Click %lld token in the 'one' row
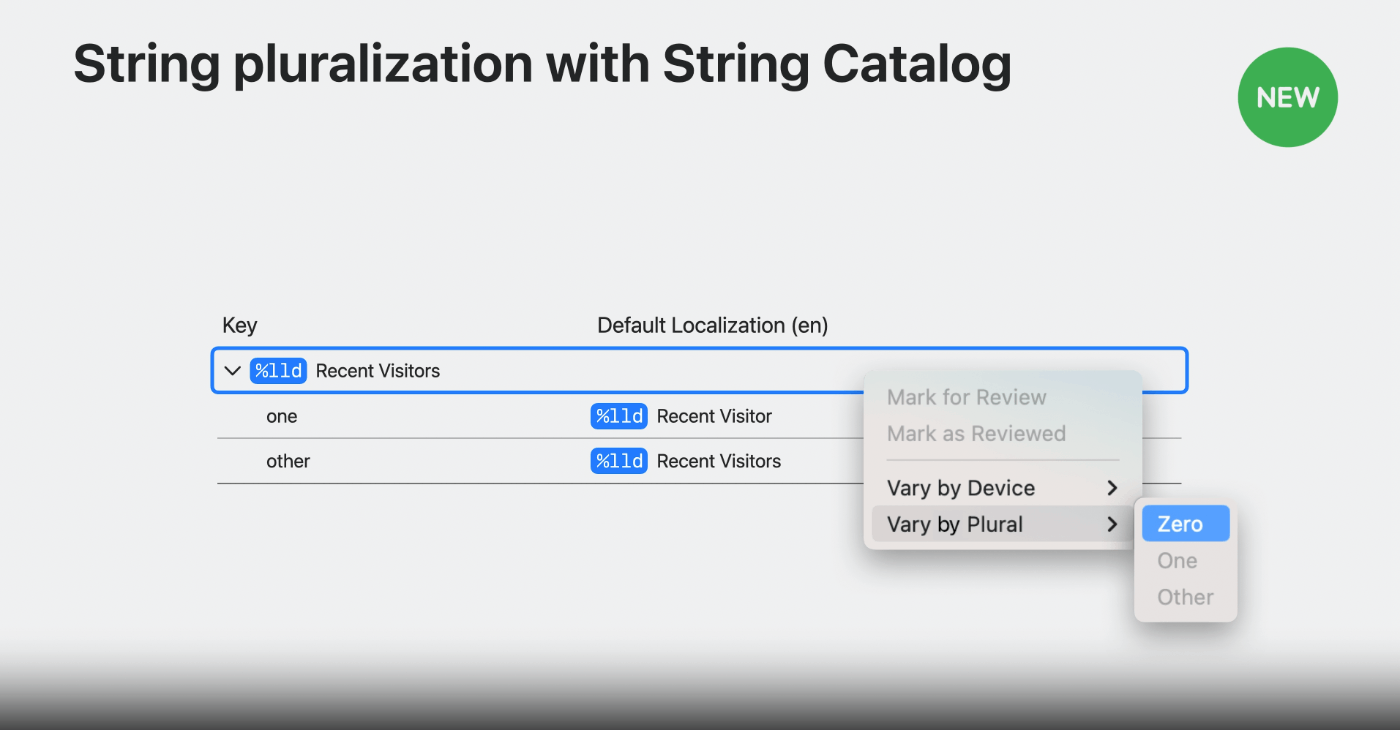 tap(619, 416)
